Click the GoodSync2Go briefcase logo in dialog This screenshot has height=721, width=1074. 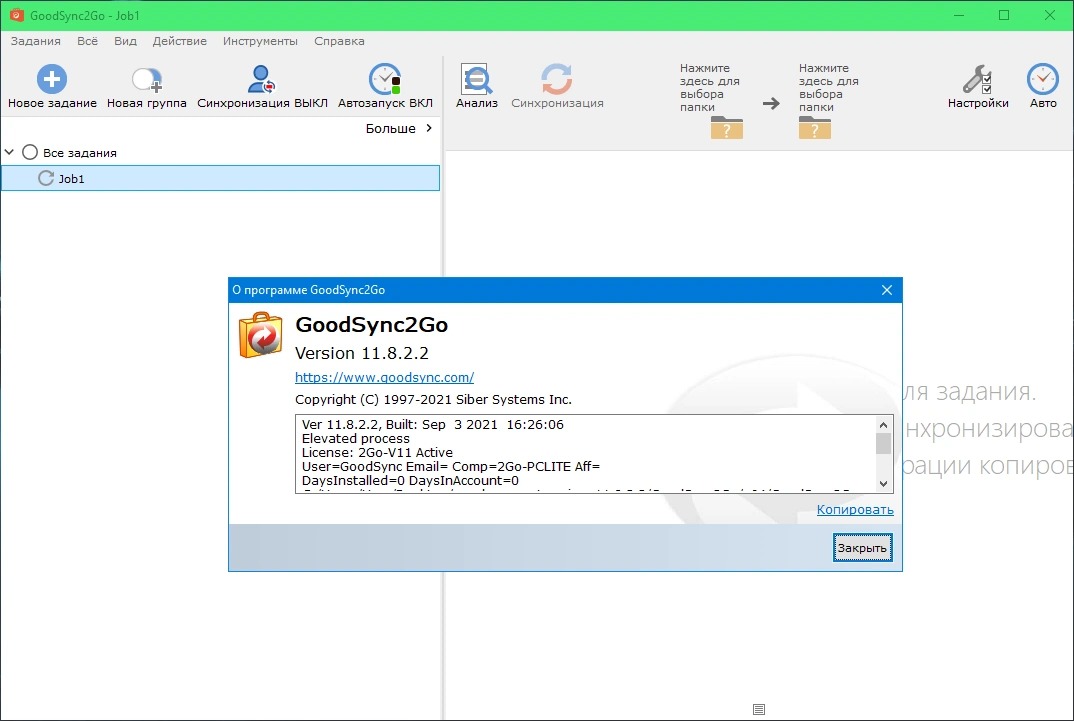(x=260, y=335)
